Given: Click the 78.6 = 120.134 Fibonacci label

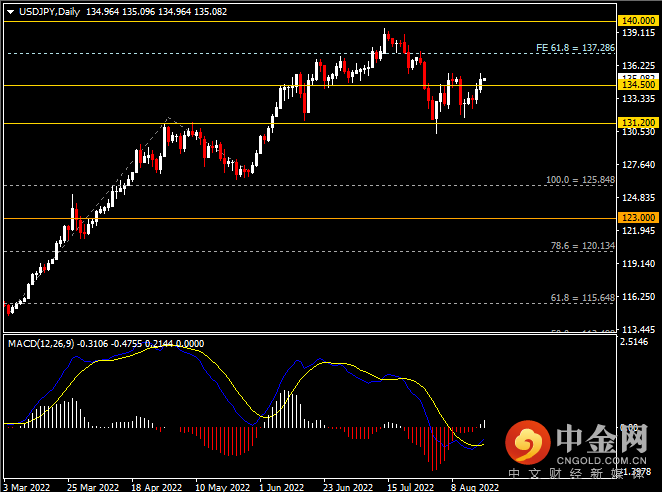Looking at the screenshot, I should click(583, 246).
